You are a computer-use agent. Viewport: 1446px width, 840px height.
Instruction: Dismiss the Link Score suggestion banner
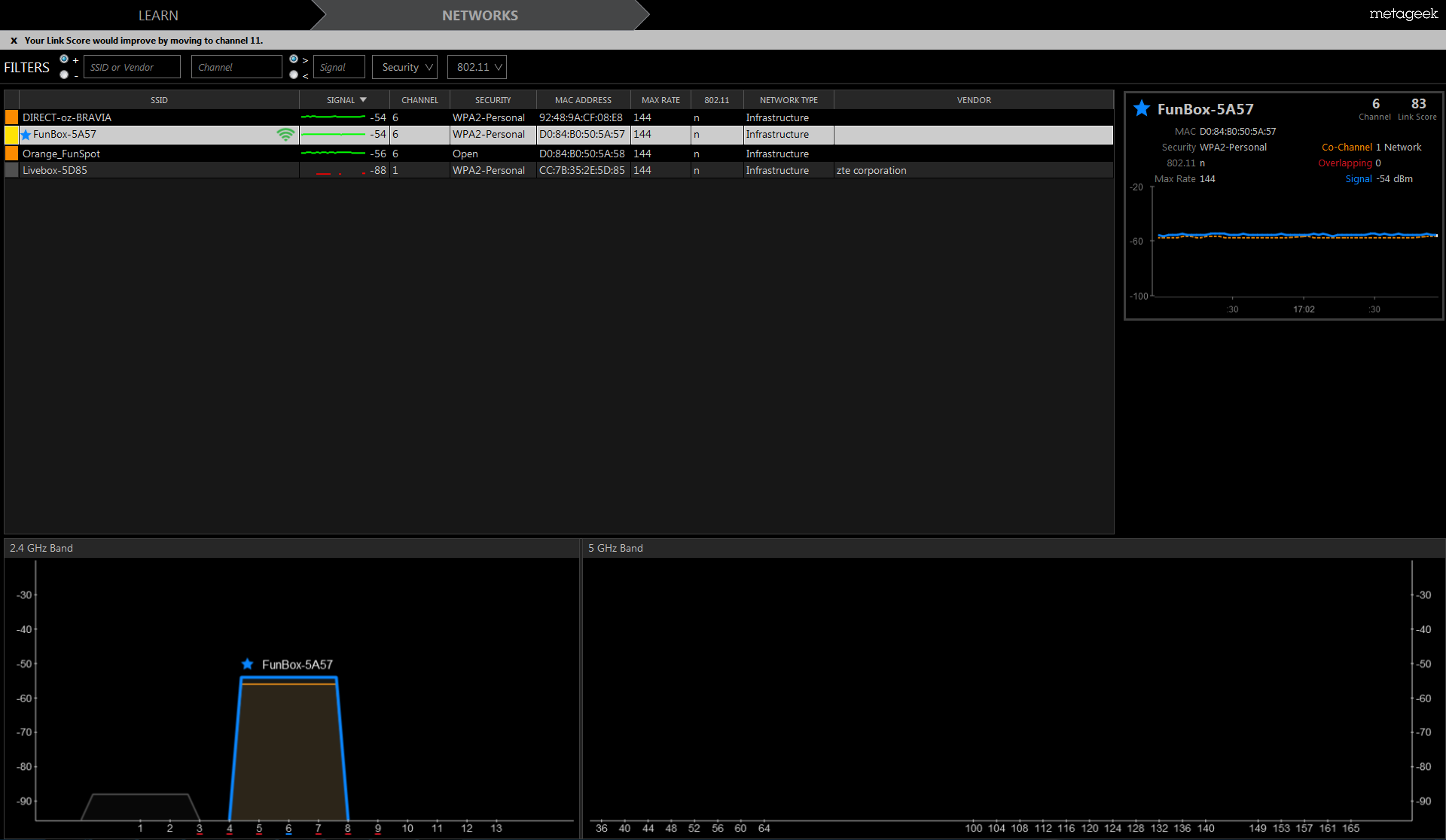14,41
